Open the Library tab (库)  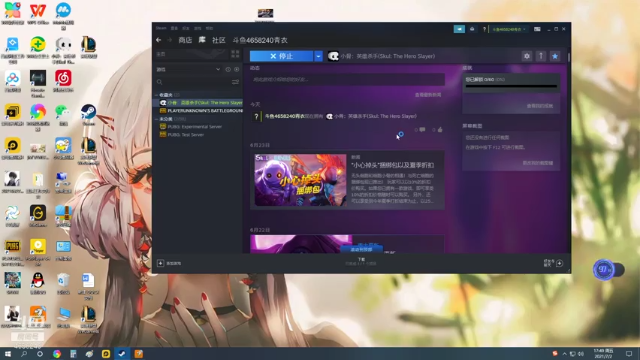click(x=202, y=40)
